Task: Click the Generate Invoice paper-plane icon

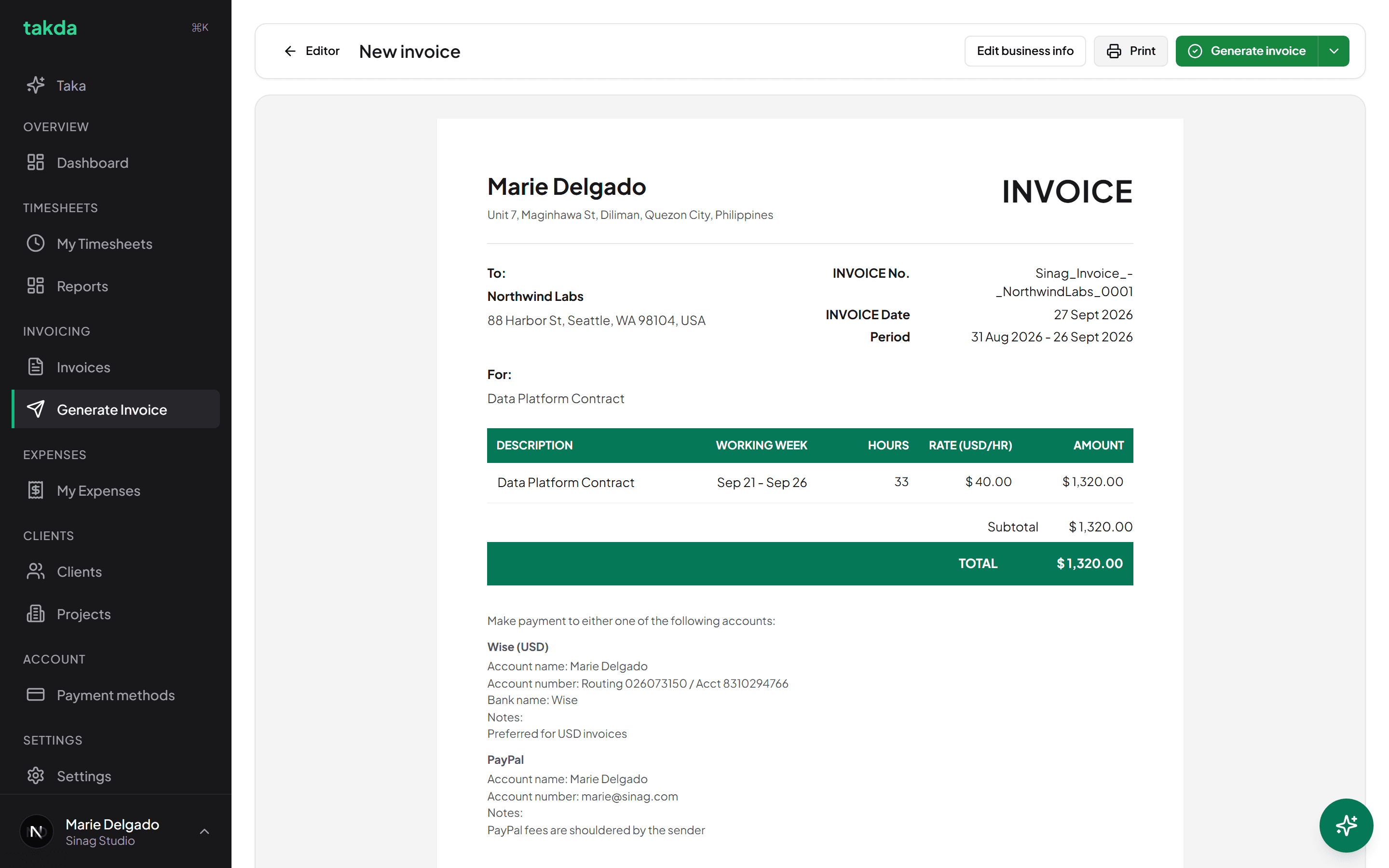Action: (36, 409)
